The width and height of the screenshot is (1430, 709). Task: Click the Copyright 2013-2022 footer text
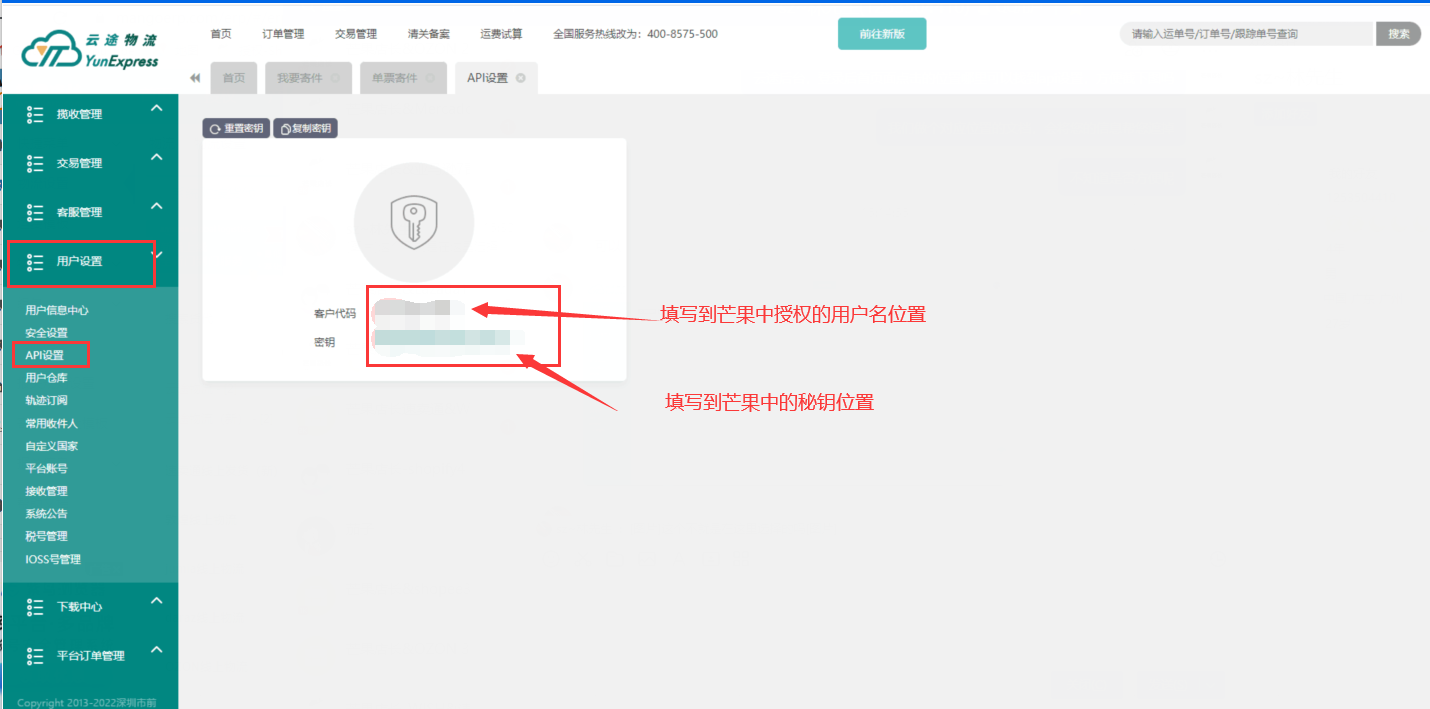click(x=87, y=702)
